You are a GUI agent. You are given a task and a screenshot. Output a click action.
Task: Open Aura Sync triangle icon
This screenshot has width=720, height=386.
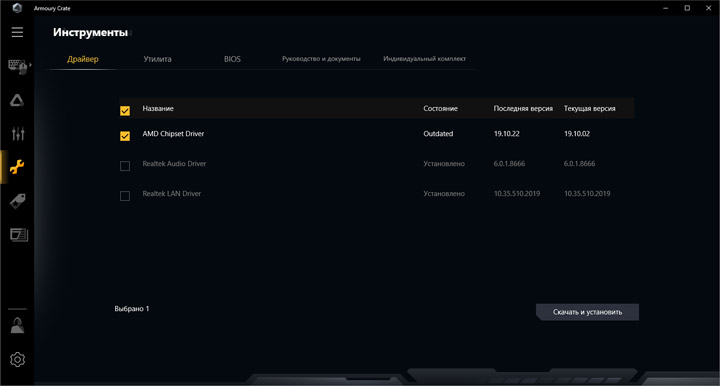[17, 101]
